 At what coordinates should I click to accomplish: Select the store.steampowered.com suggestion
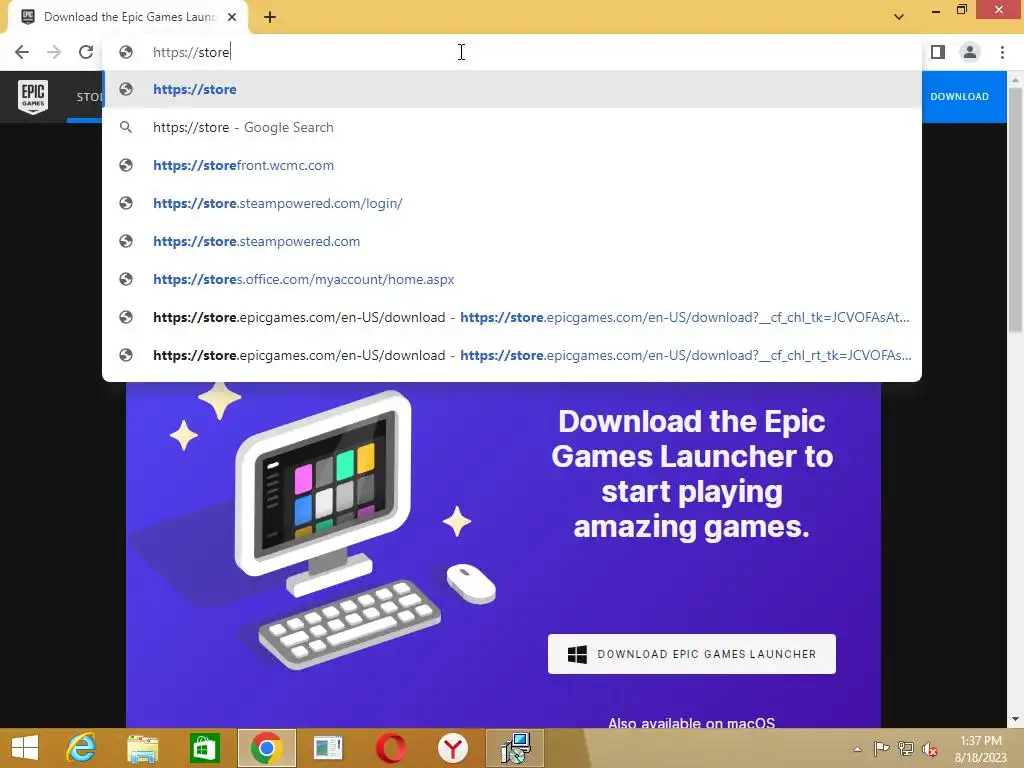tap(512, 241)
